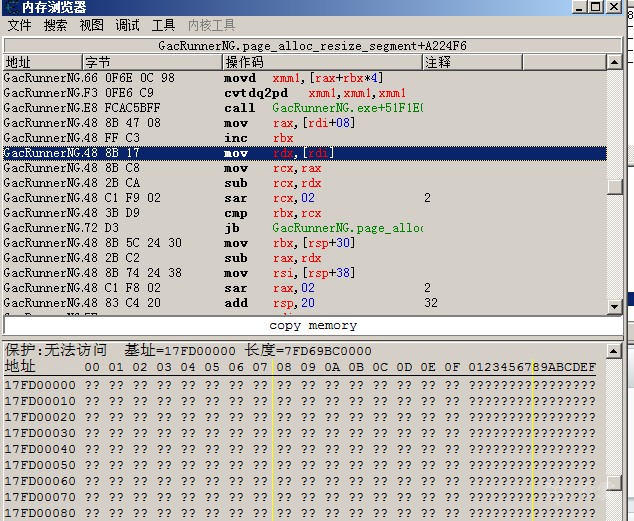Select the highlighted mov rdx,[rdi] row

tap(305, 153)
